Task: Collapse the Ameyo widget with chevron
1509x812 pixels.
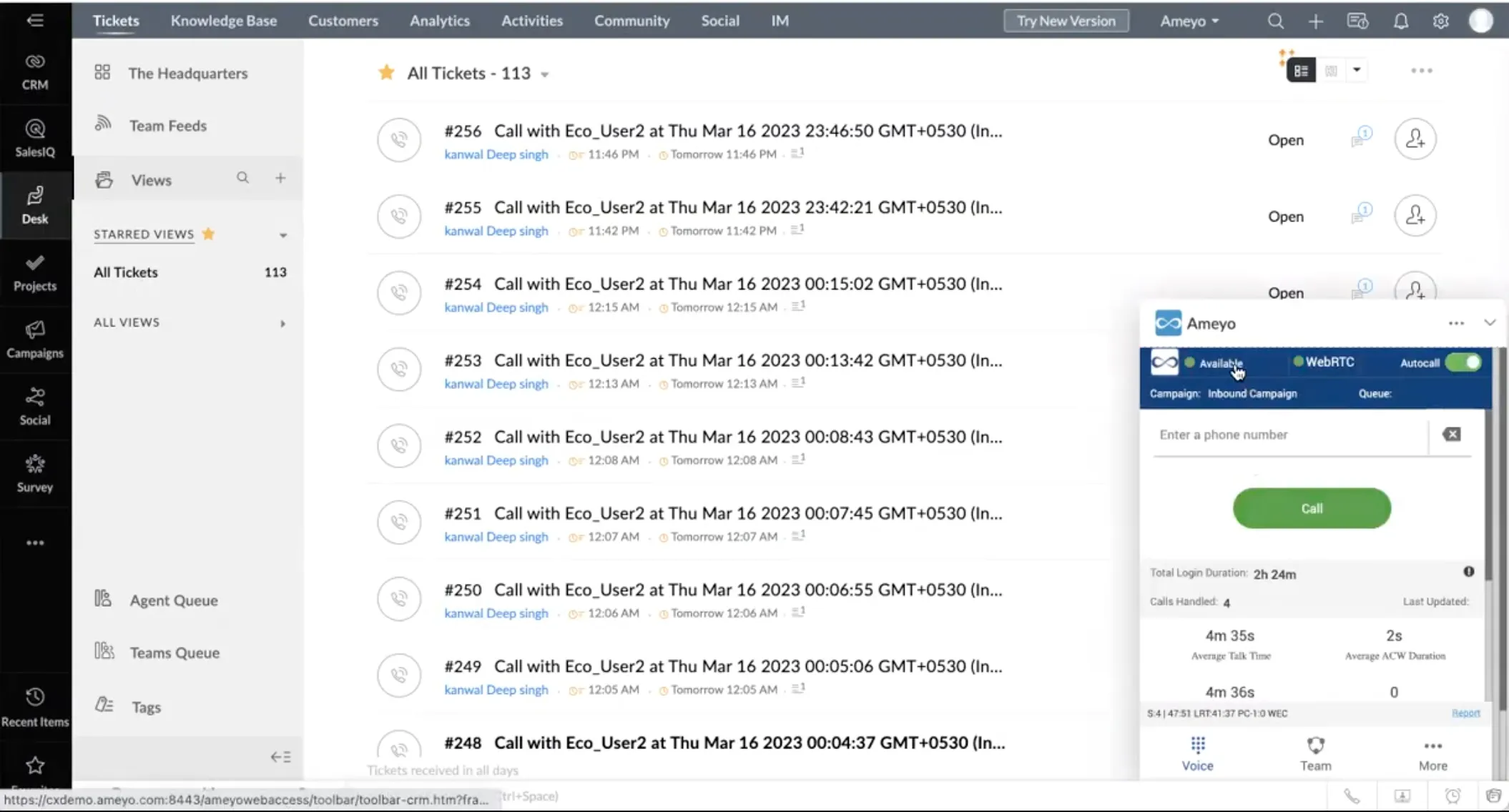Action: [1490, 322]
